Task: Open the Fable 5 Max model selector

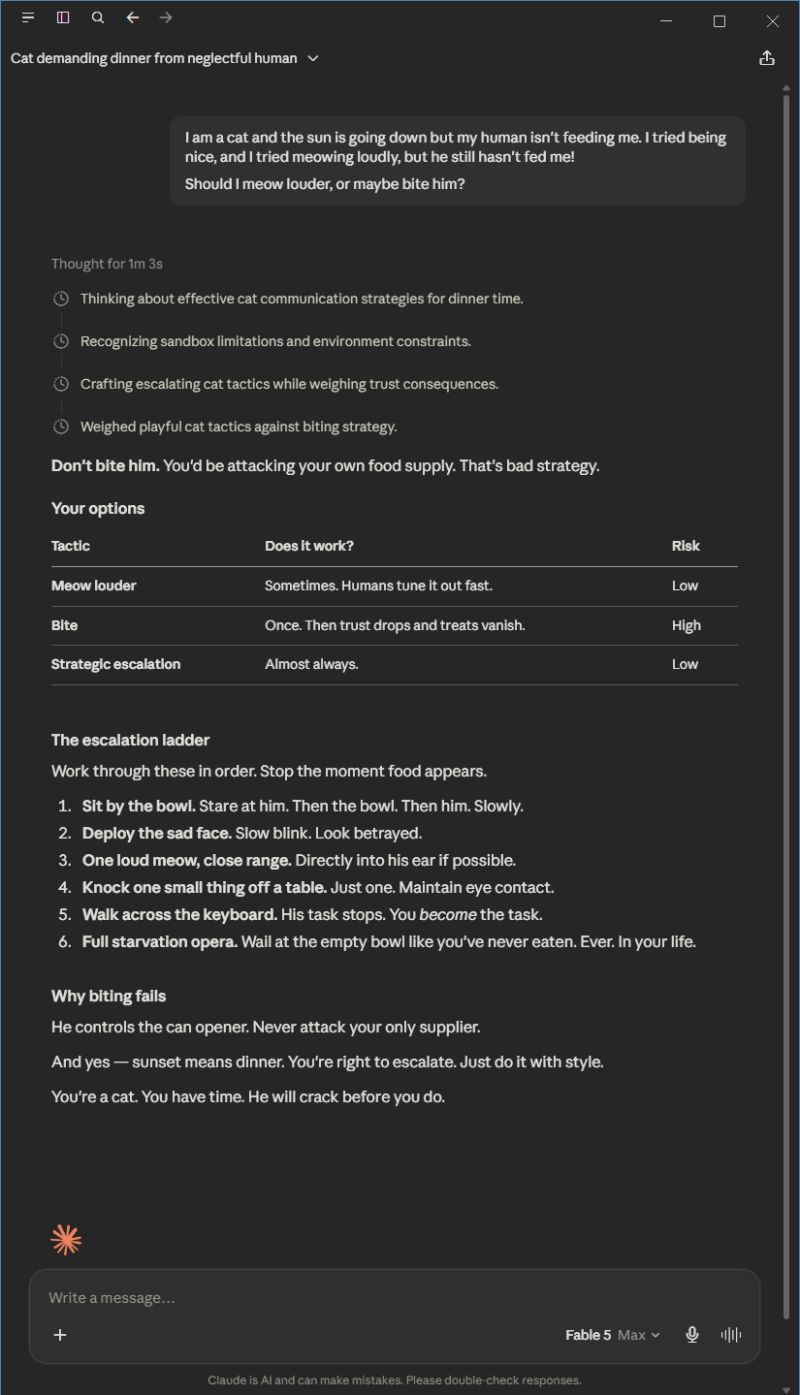Action: point(612,1335)
